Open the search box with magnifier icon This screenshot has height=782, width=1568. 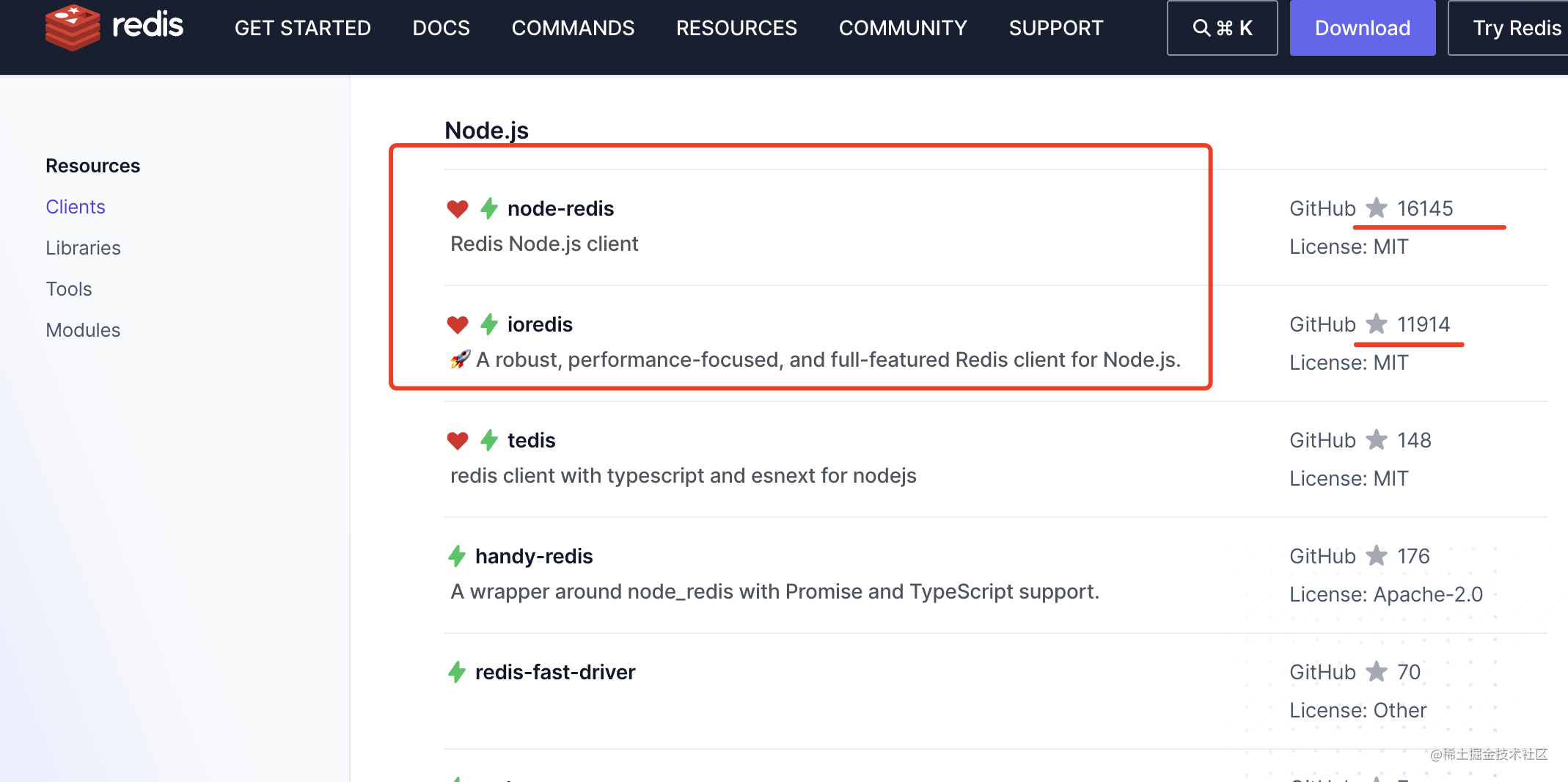pyautogui.click(x=1222, y=28)
